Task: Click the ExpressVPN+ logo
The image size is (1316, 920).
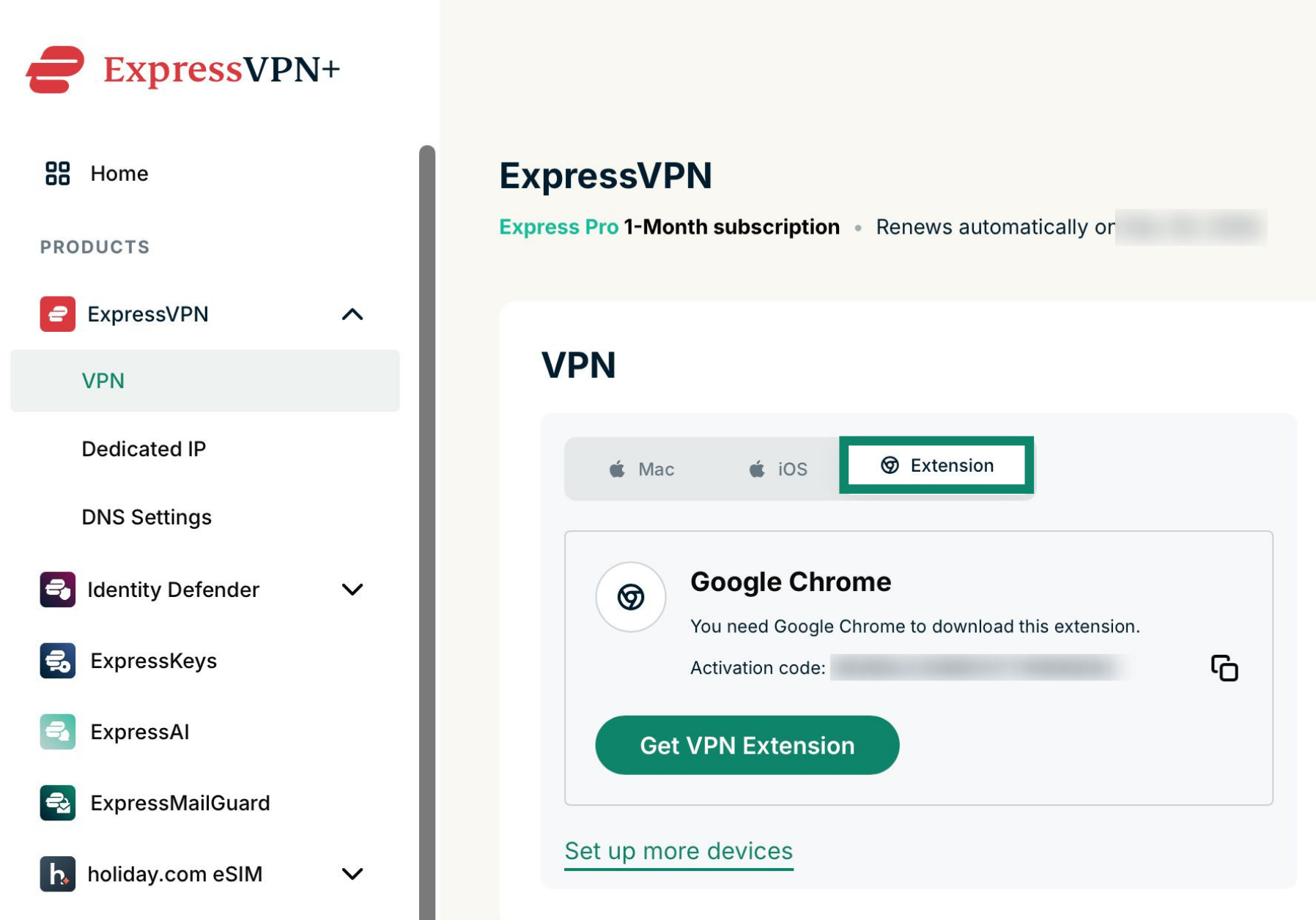Action: [183, 70]
